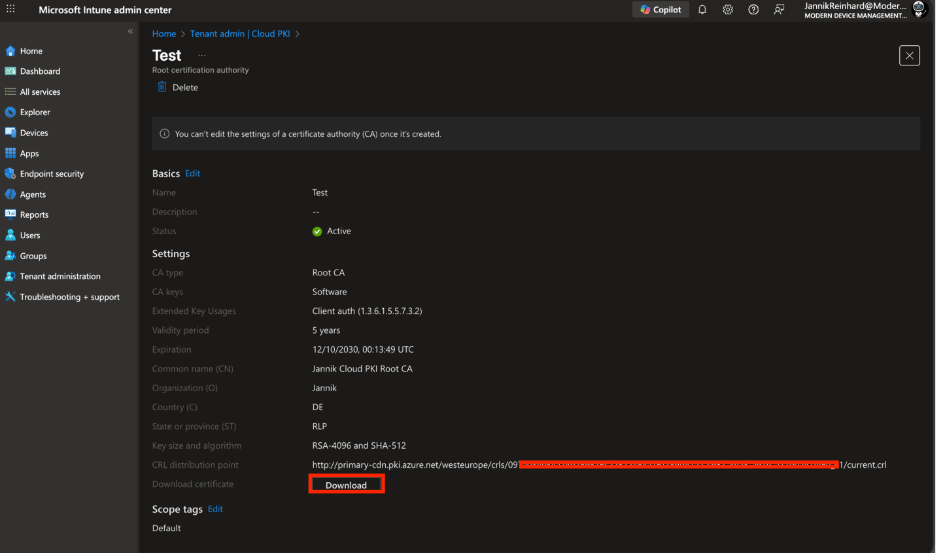
Task: Select Tenant administration in the sidebar
Action: (x=59, y=276)
